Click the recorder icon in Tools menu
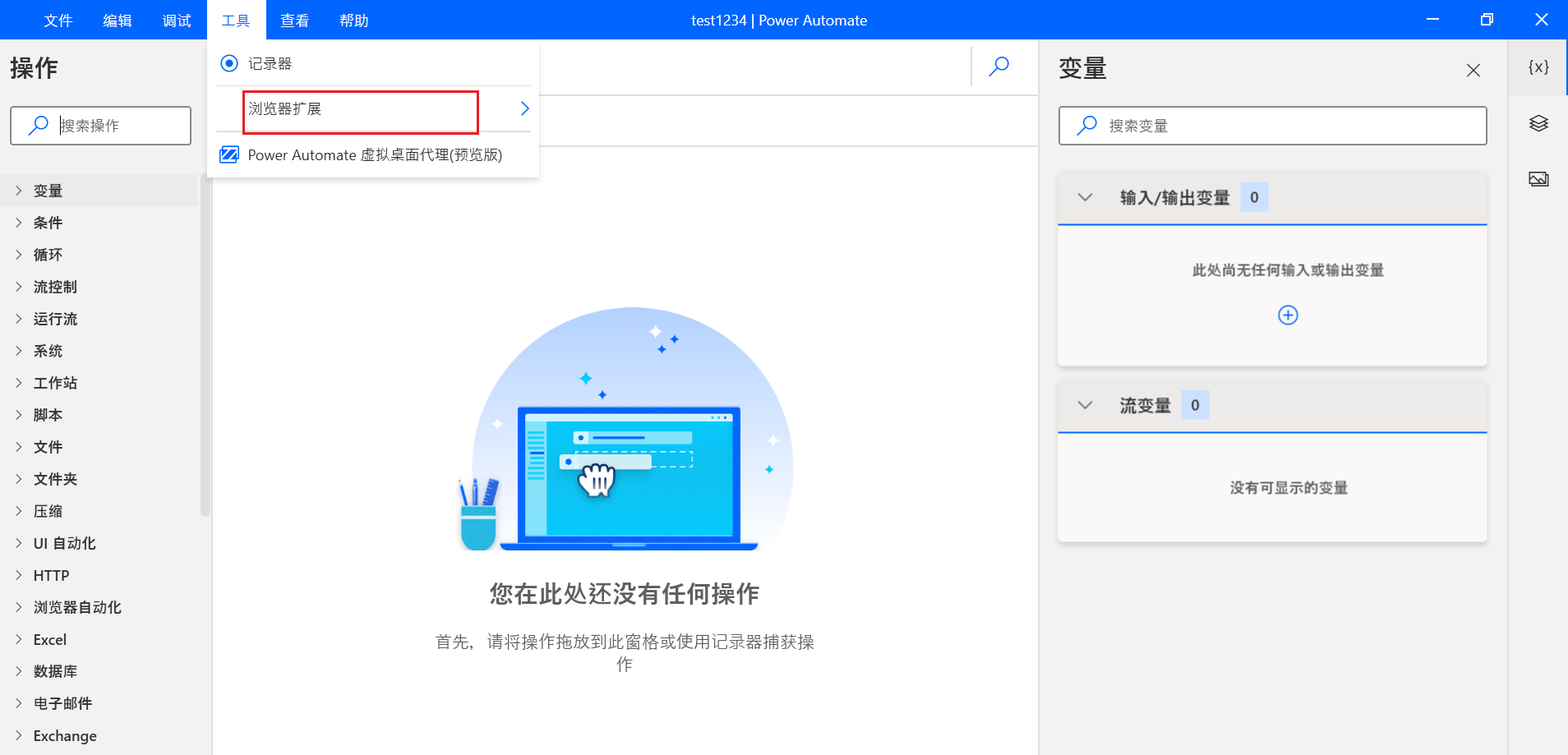 [229, 63]
